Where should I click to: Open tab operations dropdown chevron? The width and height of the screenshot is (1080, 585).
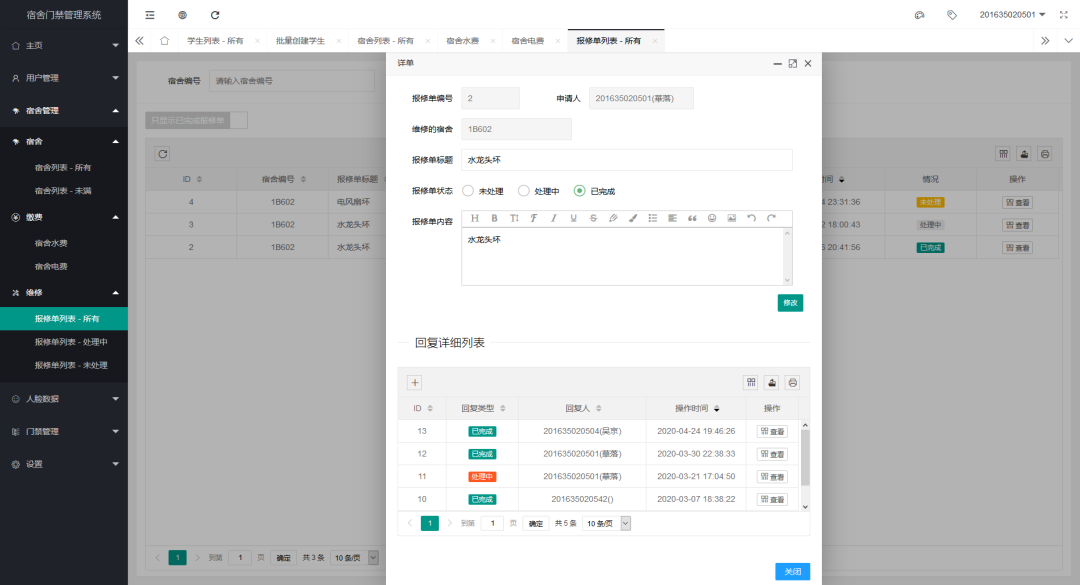coord(1068,41)
